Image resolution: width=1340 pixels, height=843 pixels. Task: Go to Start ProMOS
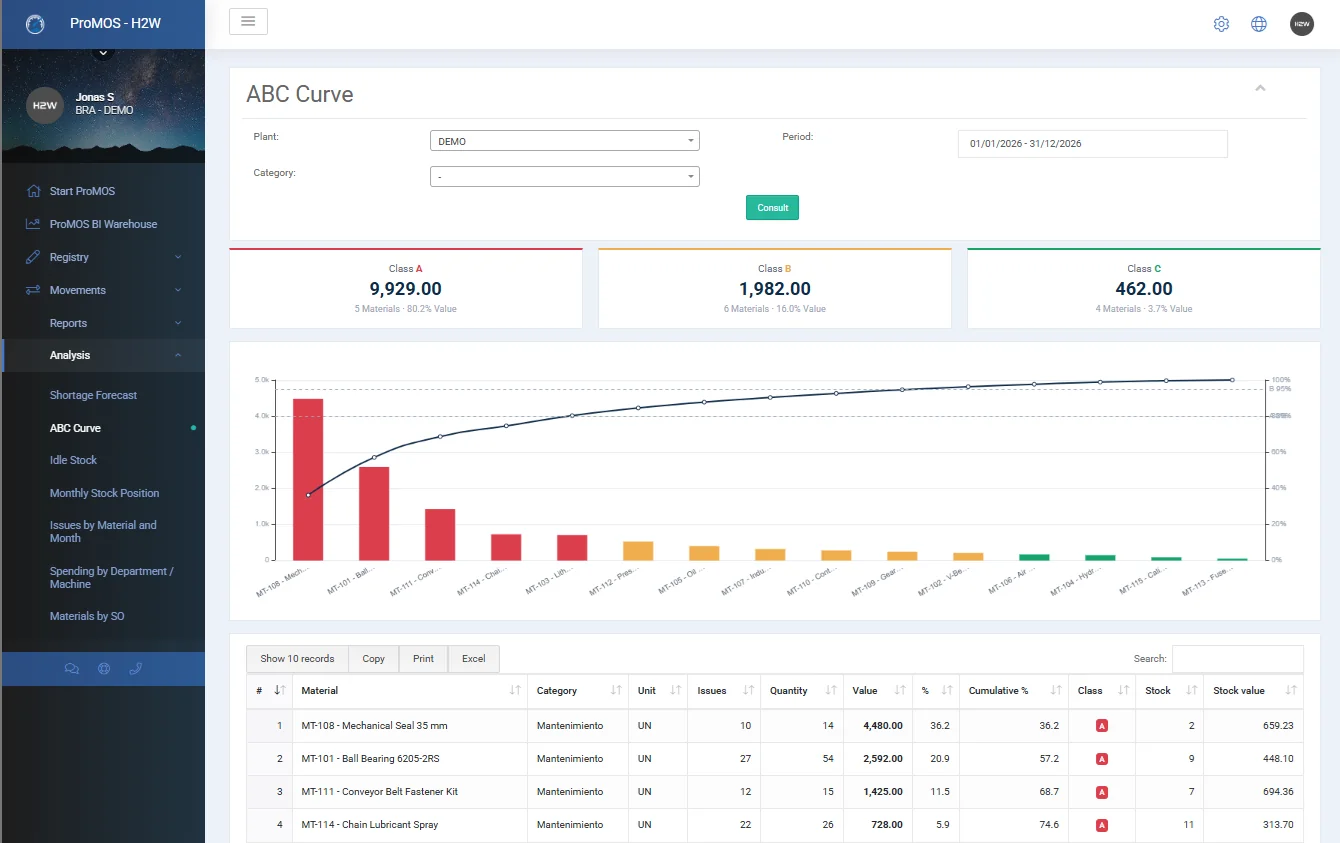click(82, 191)
